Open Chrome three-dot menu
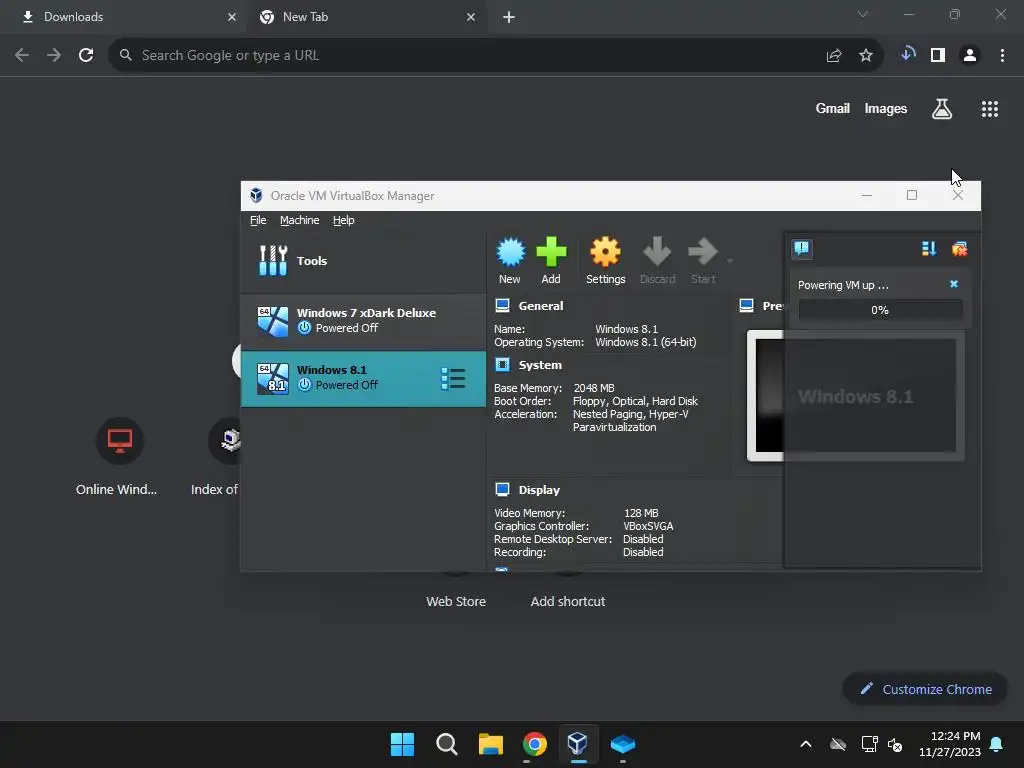The width and height of the screenshot is (1024, 768). click(1002, 56)
